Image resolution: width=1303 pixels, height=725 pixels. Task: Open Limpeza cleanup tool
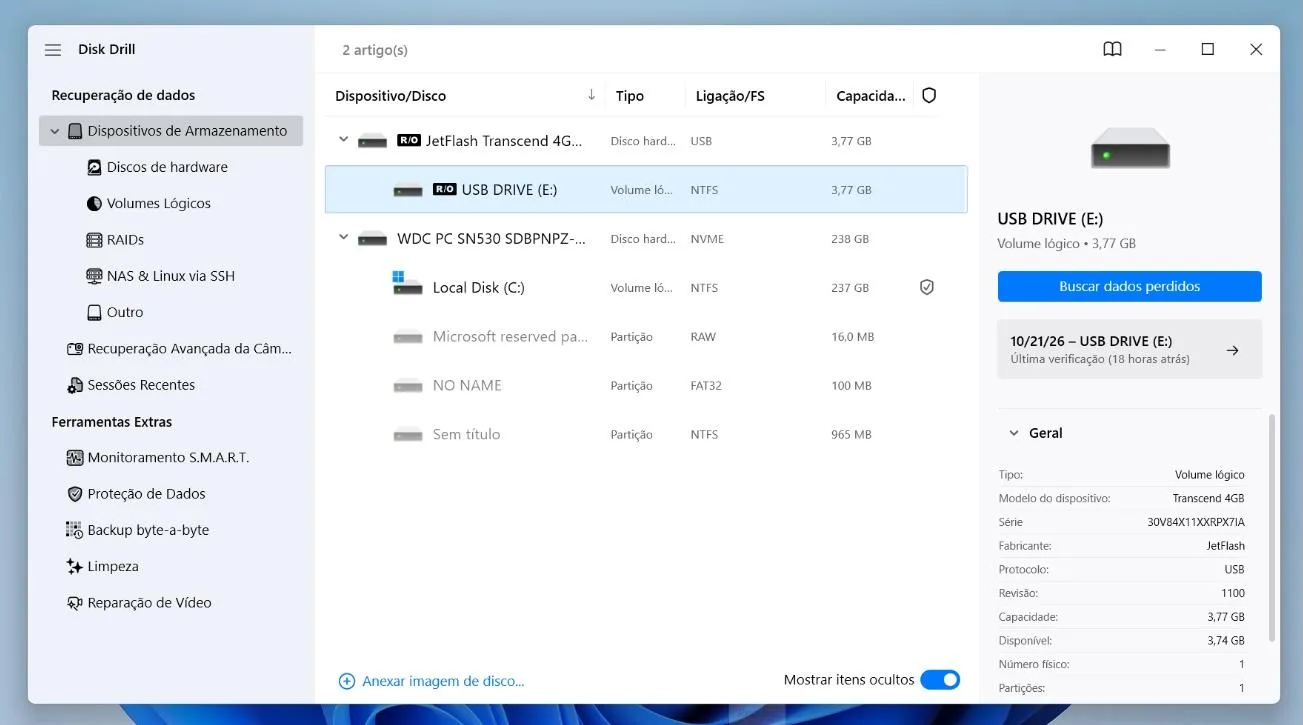(103, 566)
